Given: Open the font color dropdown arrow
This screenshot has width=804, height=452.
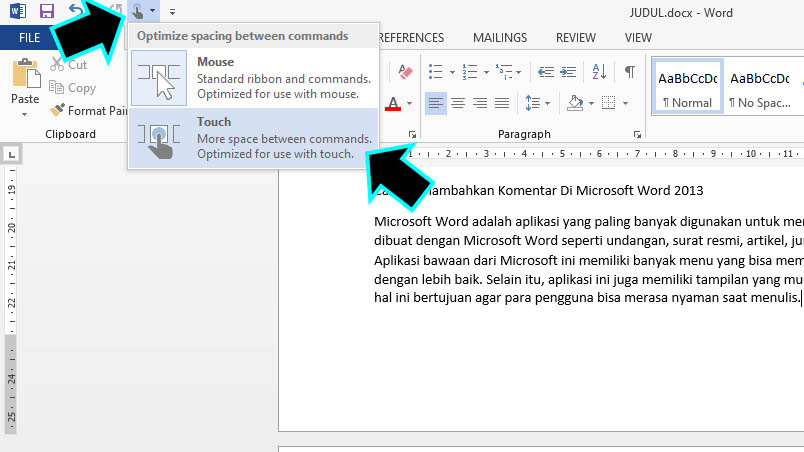Looking at the screenshot, I should [x=411, y=104].
